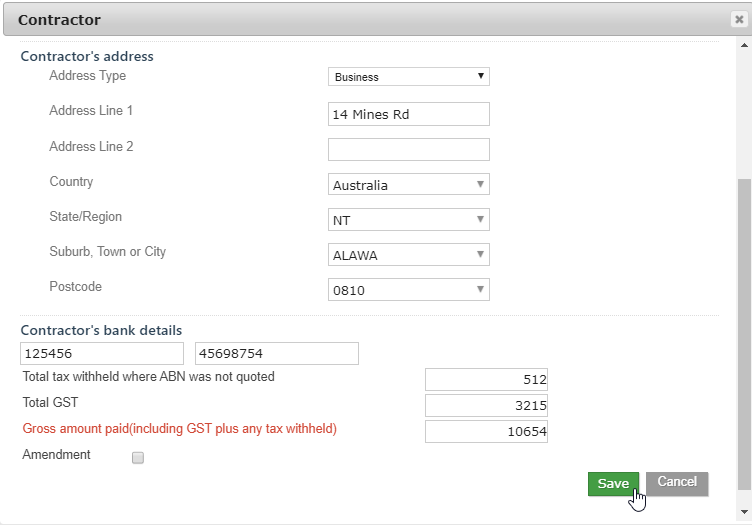Image resolution: width=752 pixels, height=525 pixels.
Task: Click the empty Address Line 2 field
Action: click(x=408, y=150)
